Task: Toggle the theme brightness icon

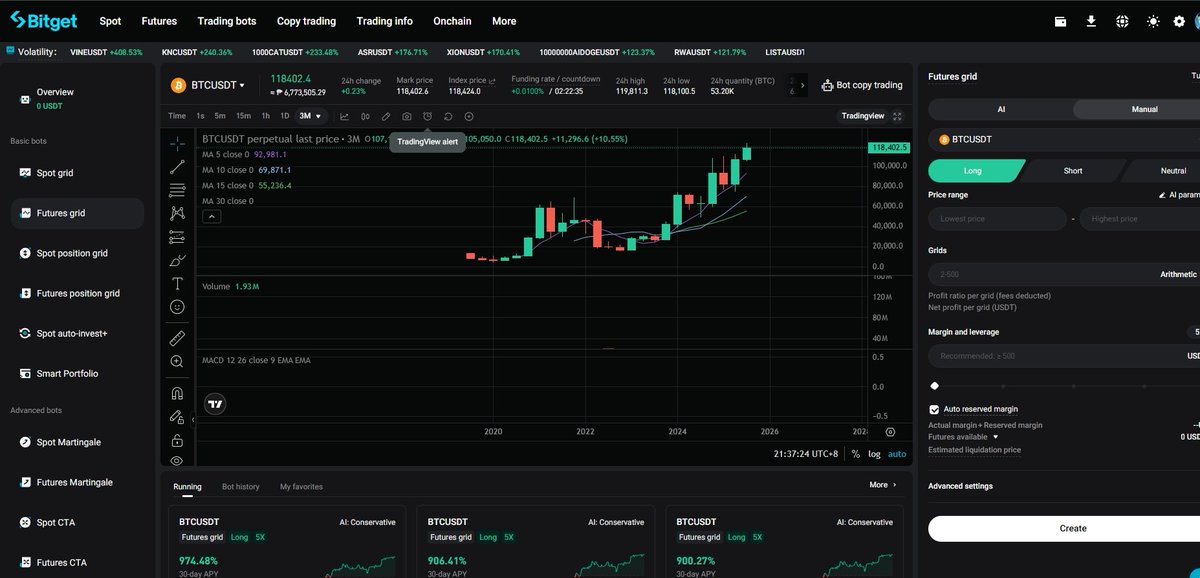Action: [x=1152, y=20]
